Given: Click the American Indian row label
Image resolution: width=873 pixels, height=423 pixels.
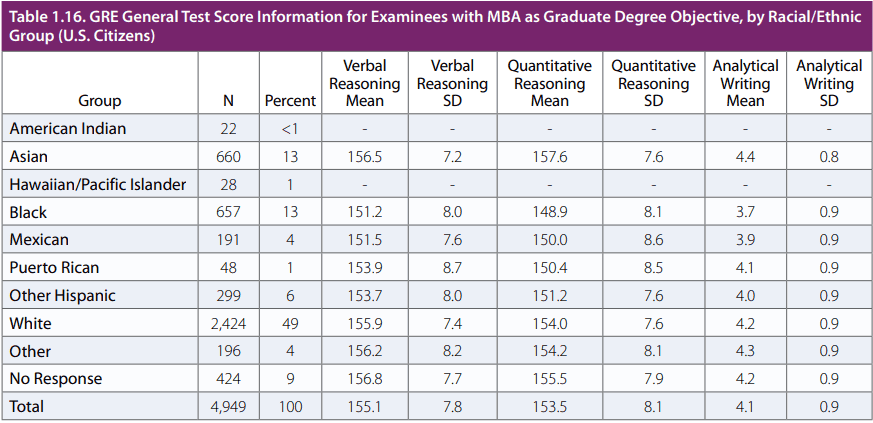Looking at the screenshot, I should [x=67, y=129].
